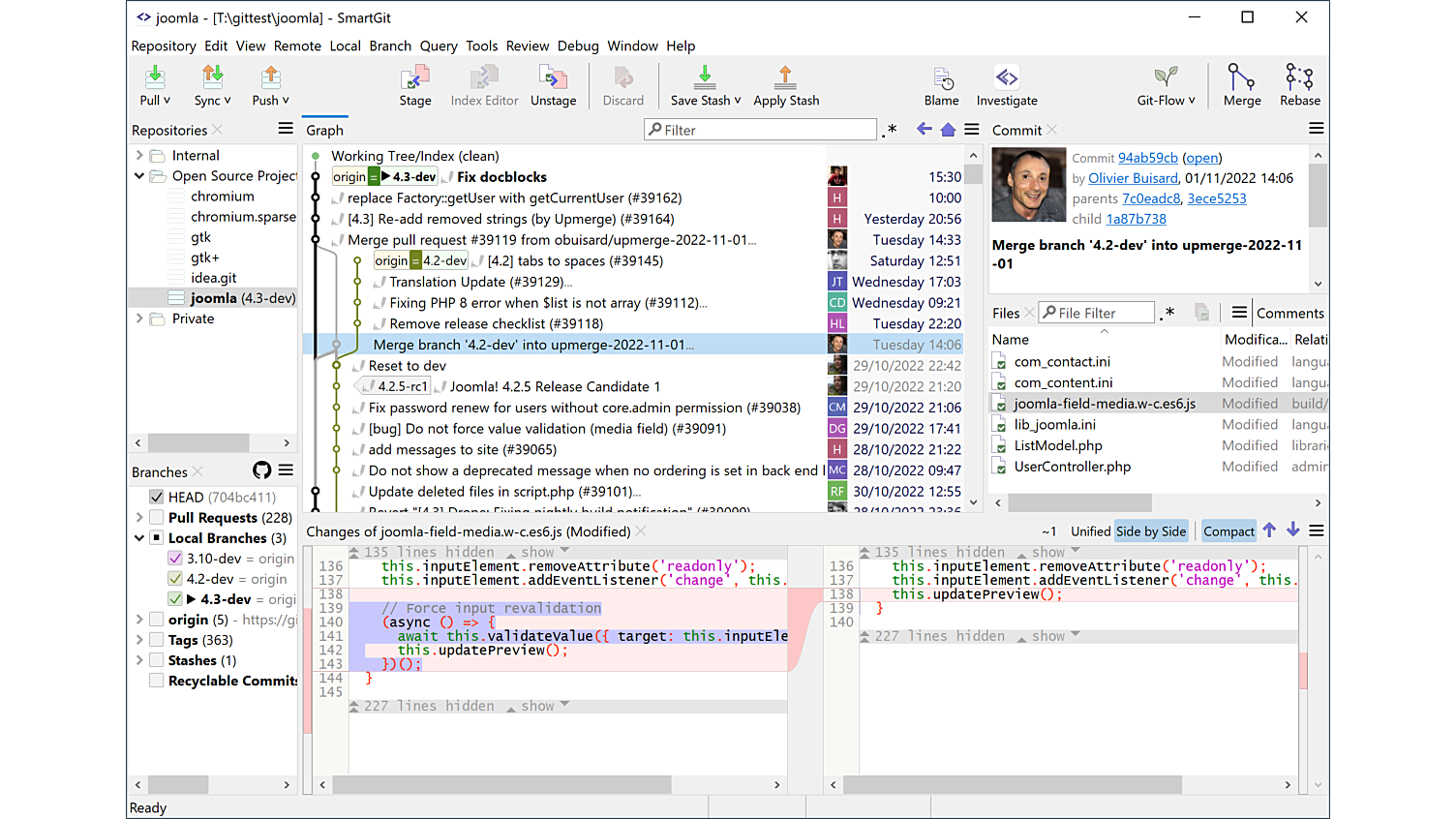Screen dimensions: 1456x819
Task: Collapse the Open Source Projects group
Action: [x=138, y=175]
